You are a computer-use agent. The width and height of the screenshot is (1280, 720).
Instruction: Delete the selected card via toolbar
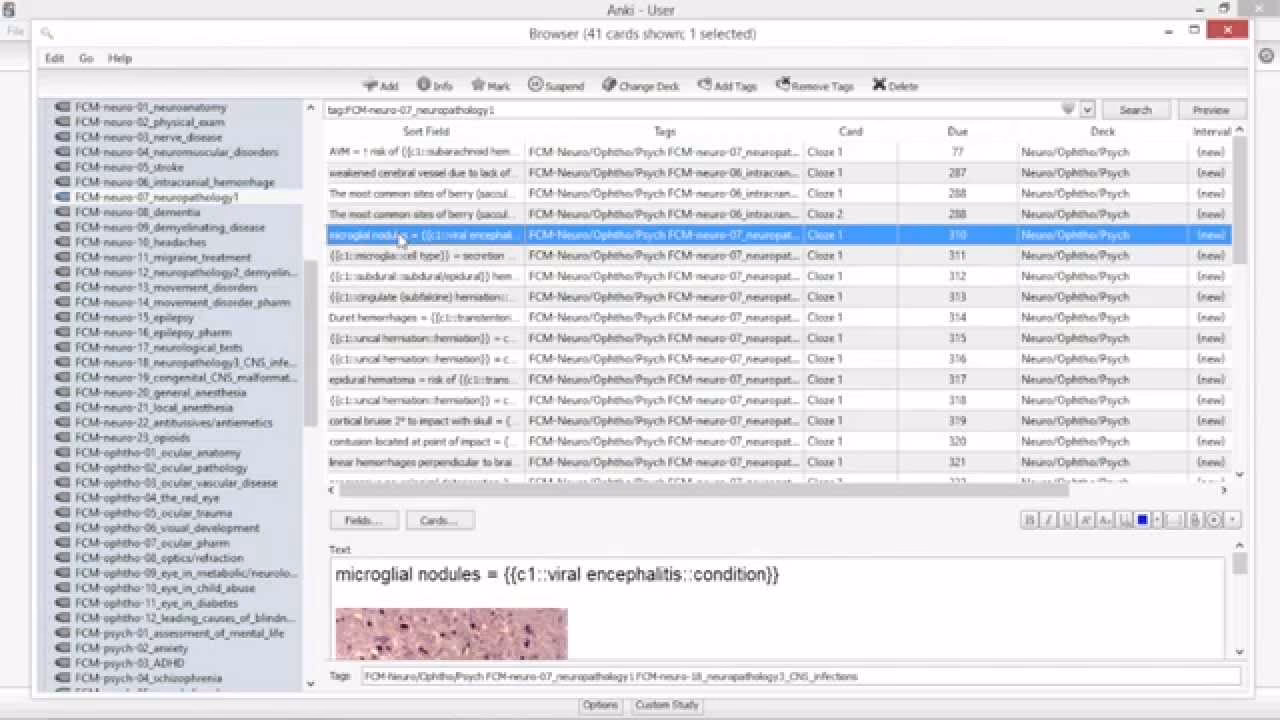tap(894, 86)
